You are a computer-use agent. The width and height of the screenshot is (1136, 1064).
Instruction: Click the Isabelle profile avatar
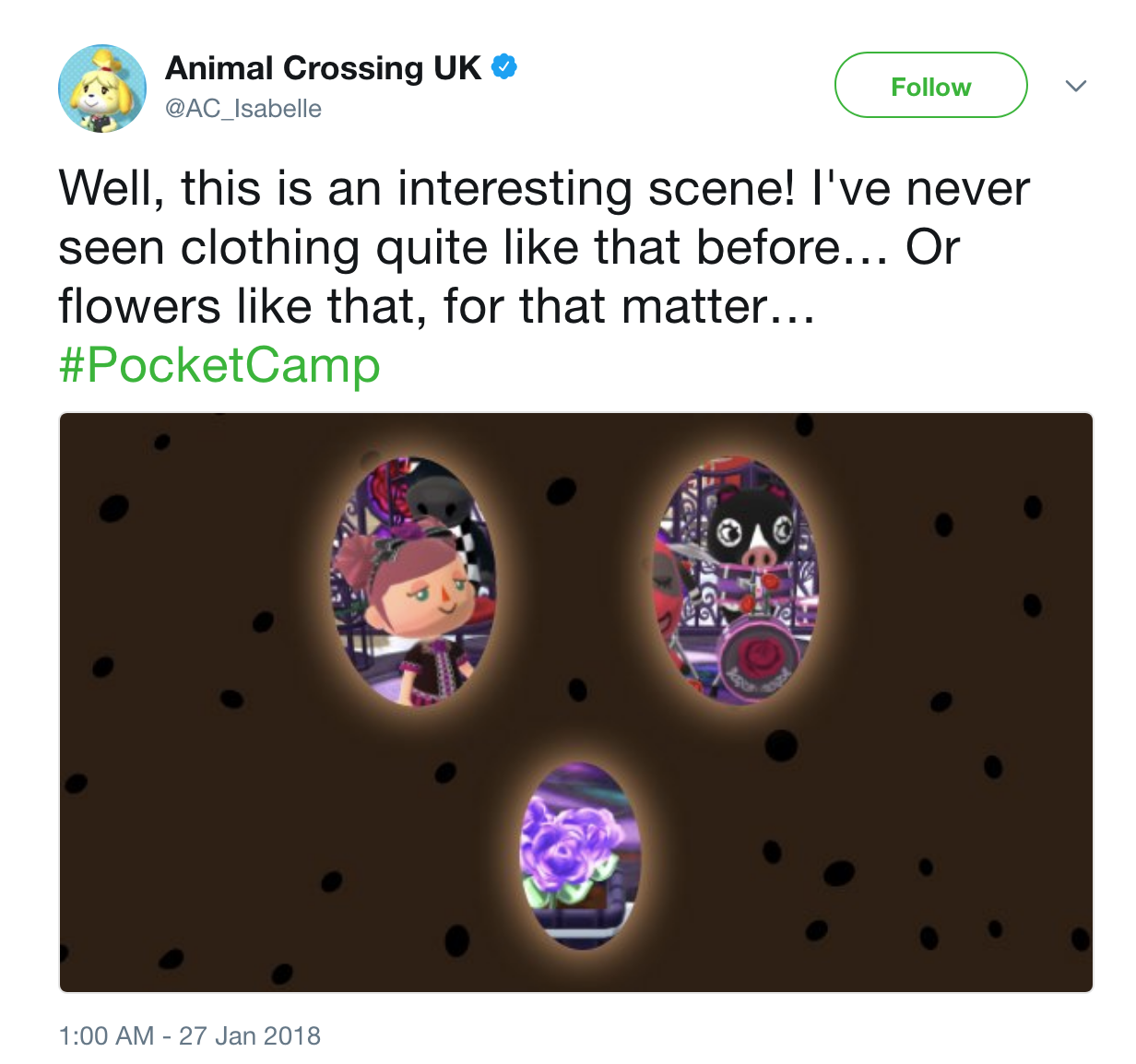[102, 89]
